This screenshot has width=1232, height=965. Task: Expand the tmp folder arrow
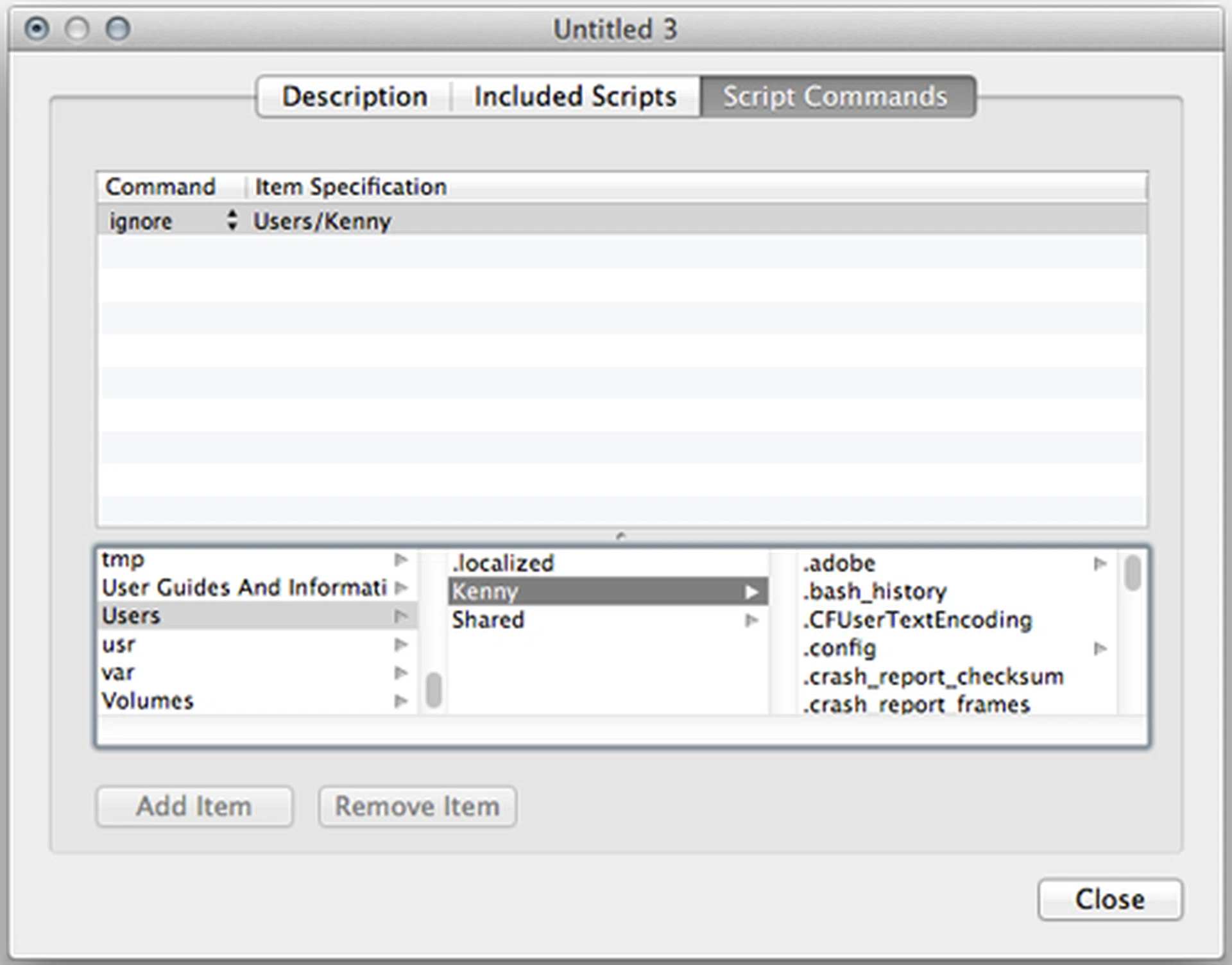(x=401, y=560)
